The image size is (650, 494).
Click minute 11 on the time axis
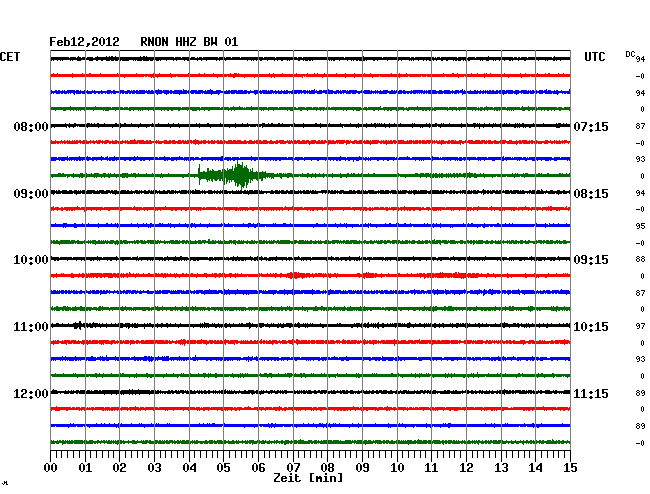click(431, 468)
